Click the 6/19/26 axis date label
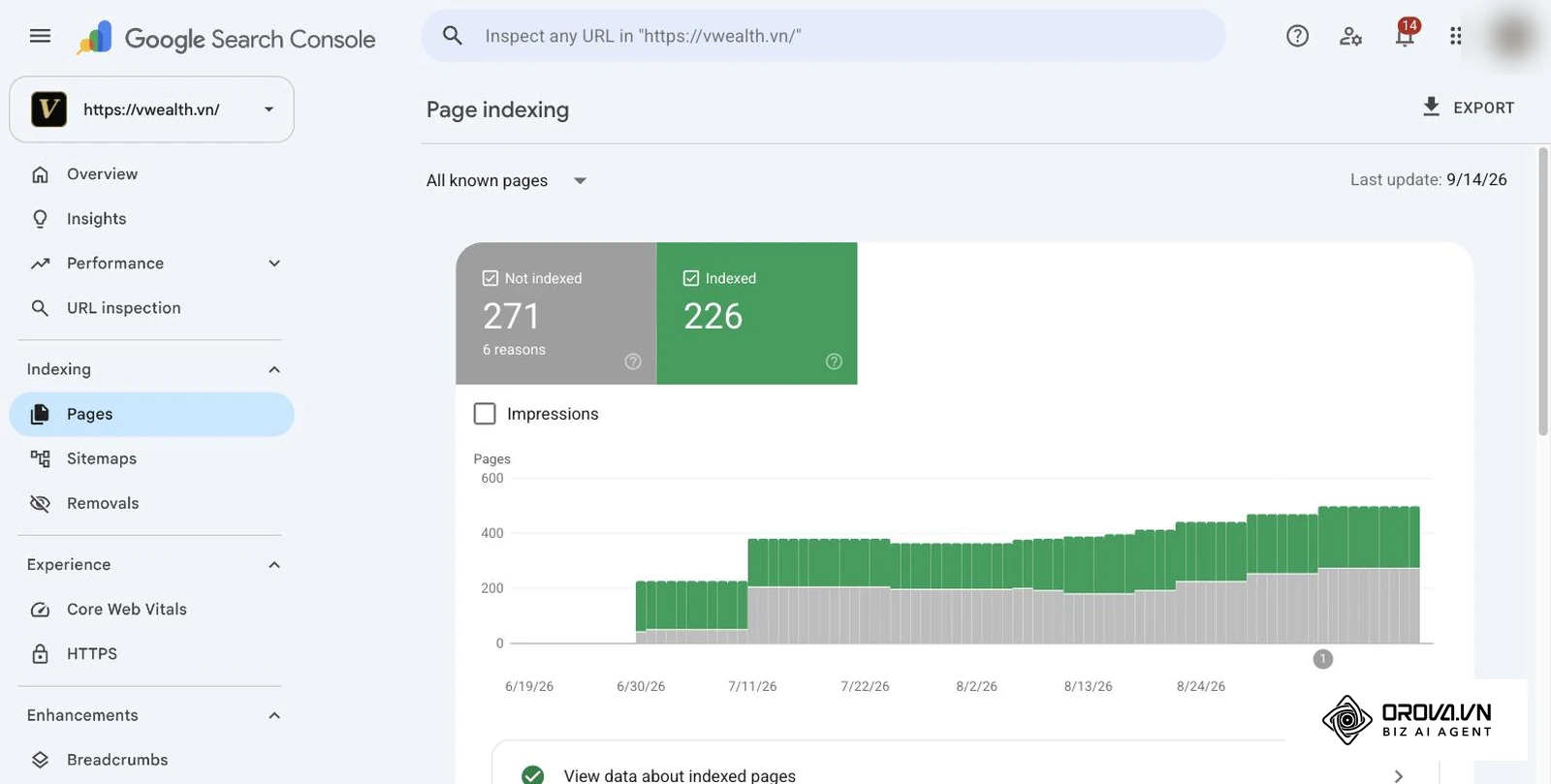The image size is (1551, 784). 529,686
